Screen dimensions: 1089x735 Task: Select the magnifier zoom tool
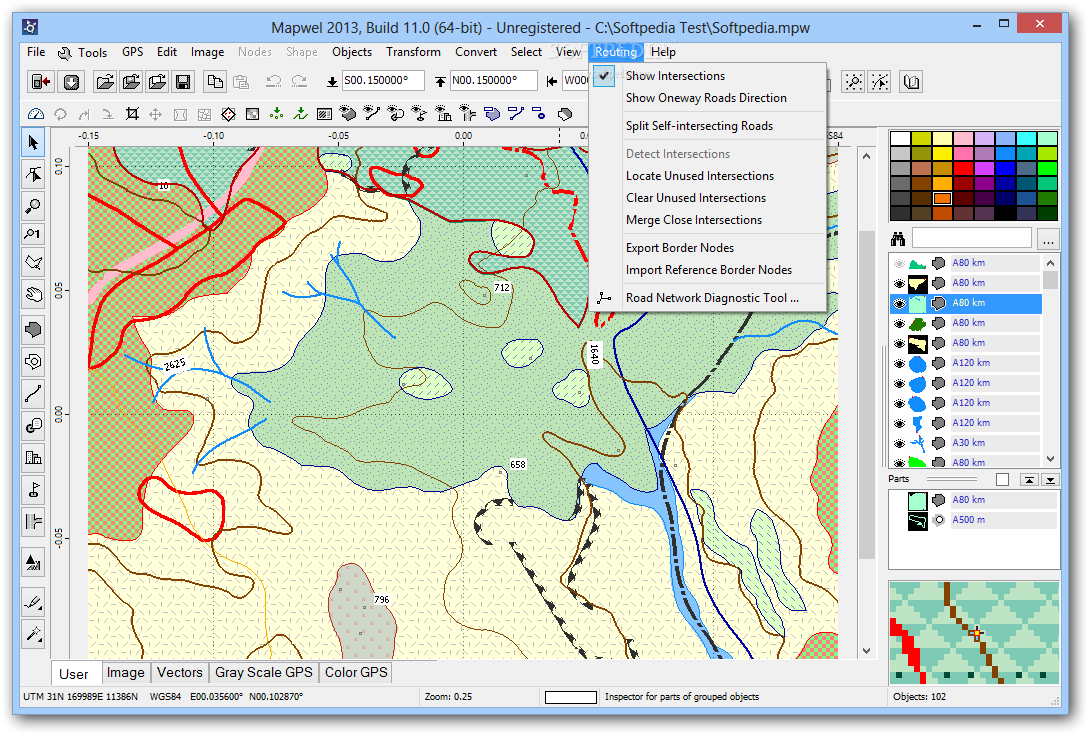[33, 206]
